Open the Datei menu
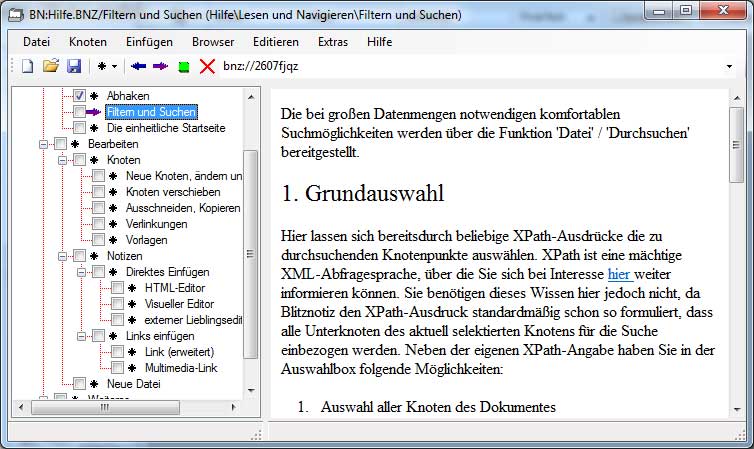 point(37,42)
